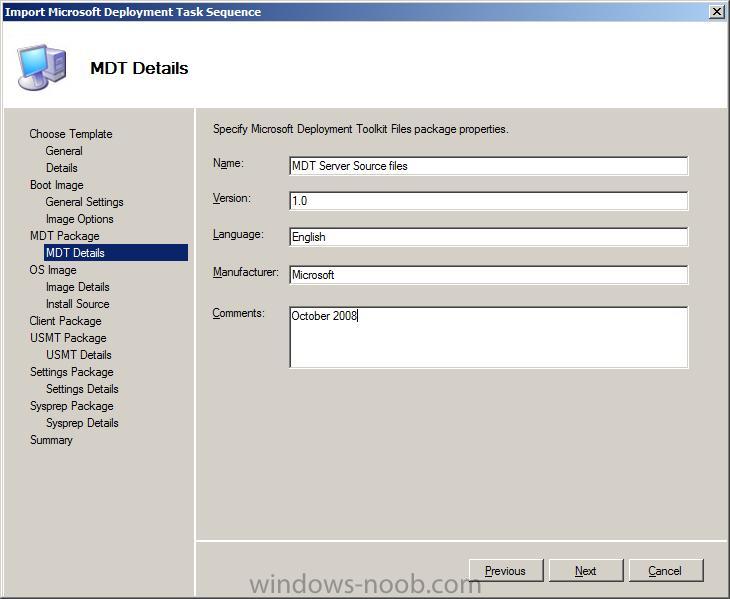This screenshot has height=599, width=730.
Task: Click the Language: label
Action: click(x=238, y=234)
